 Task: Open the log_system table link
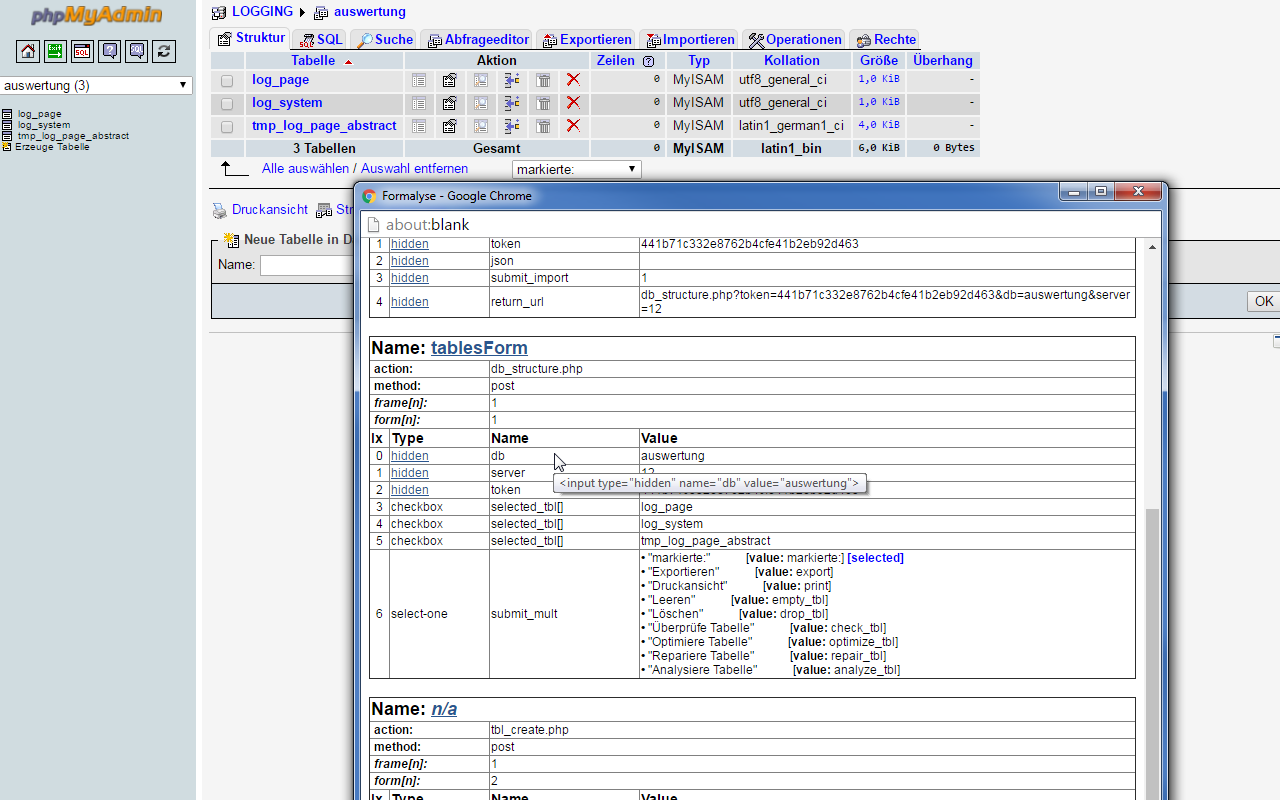tap(287, 103)
